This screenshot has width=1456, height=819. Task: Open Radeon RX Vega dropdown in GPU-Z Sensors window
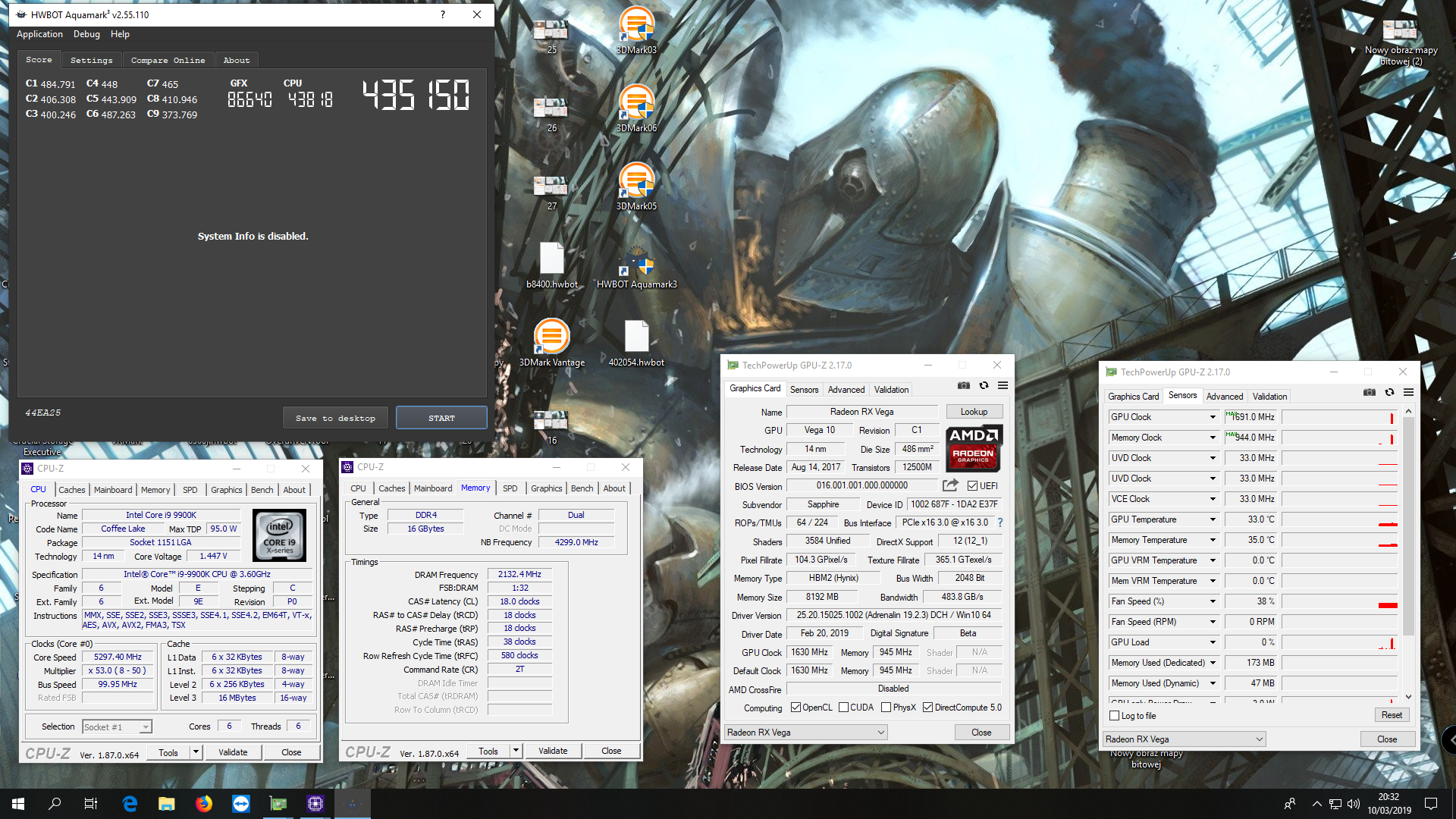pyautogui.click(x=1185, y=739)
